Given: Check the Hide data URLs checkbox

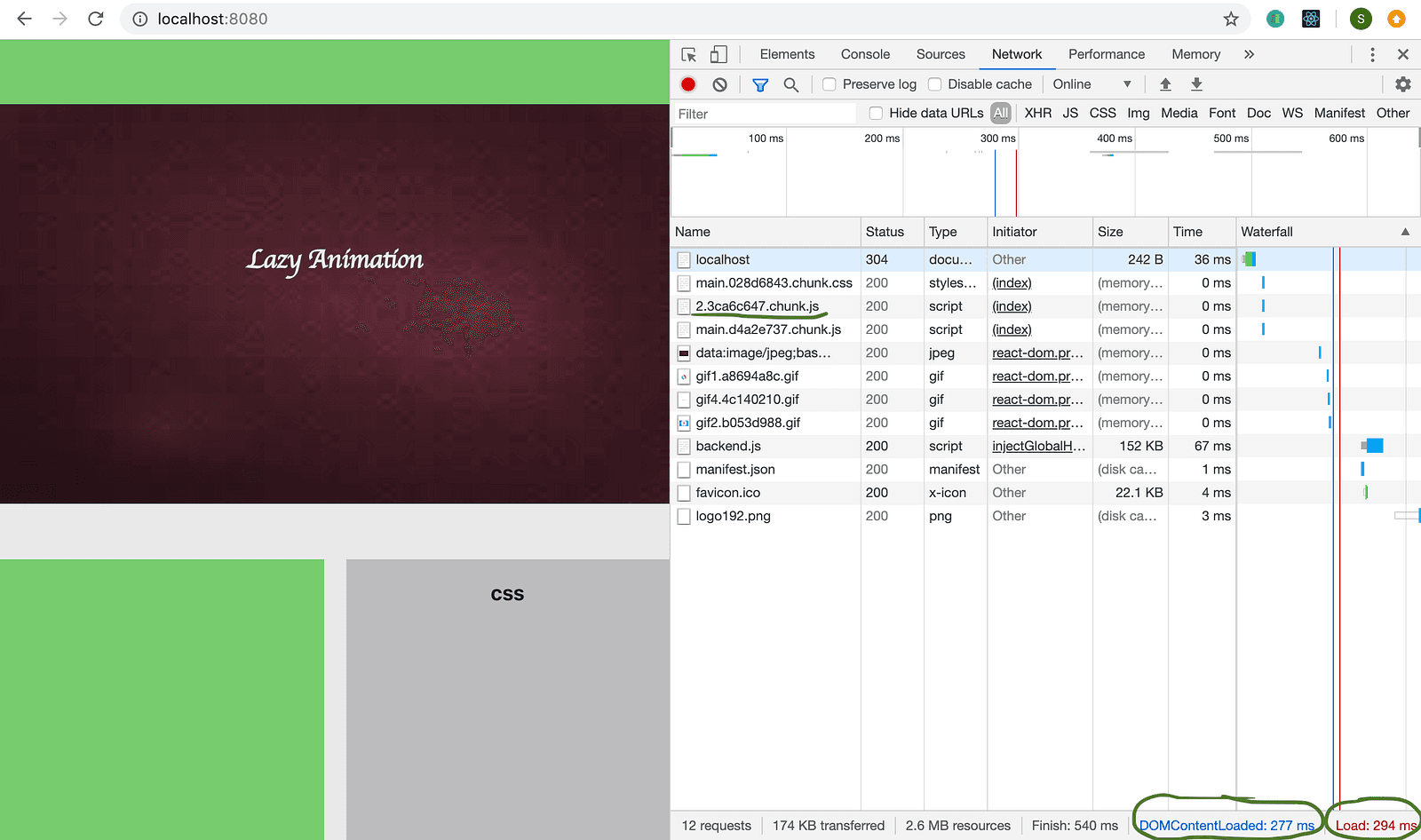Looking at the screenshot, I should point(876,113).
